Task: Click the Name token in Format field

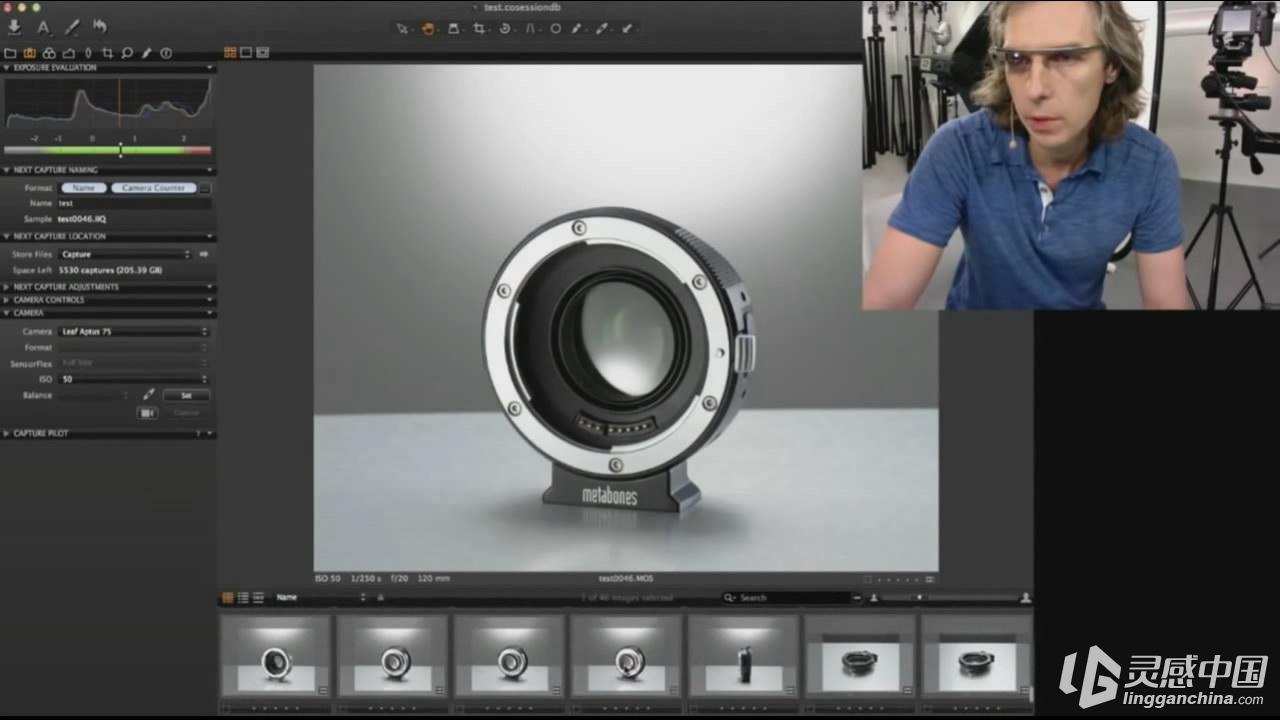Action: [84, 188]
